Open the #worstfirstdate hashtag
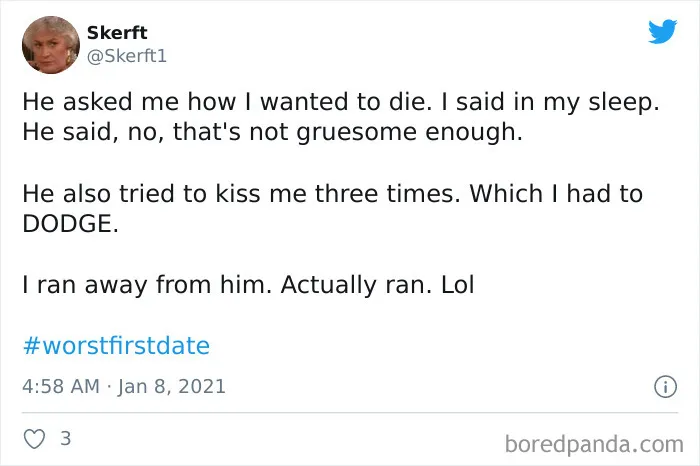 coord(116,346)
